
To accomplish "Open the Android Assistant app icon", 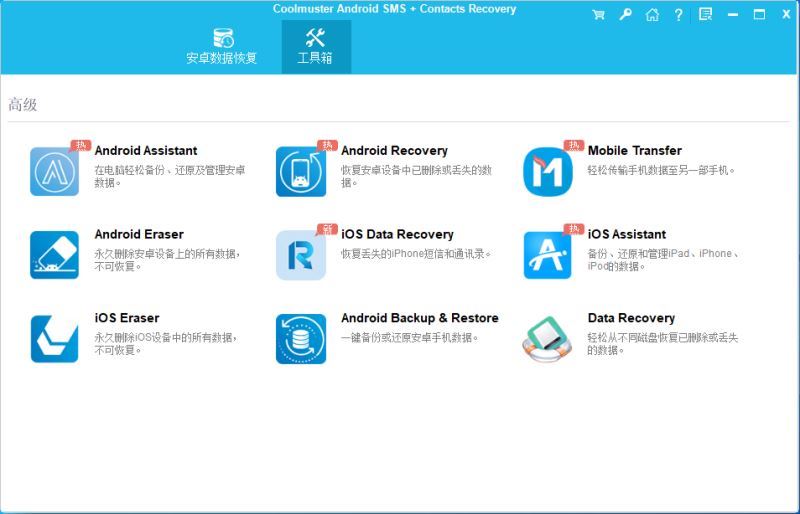I will click(55, 172).
